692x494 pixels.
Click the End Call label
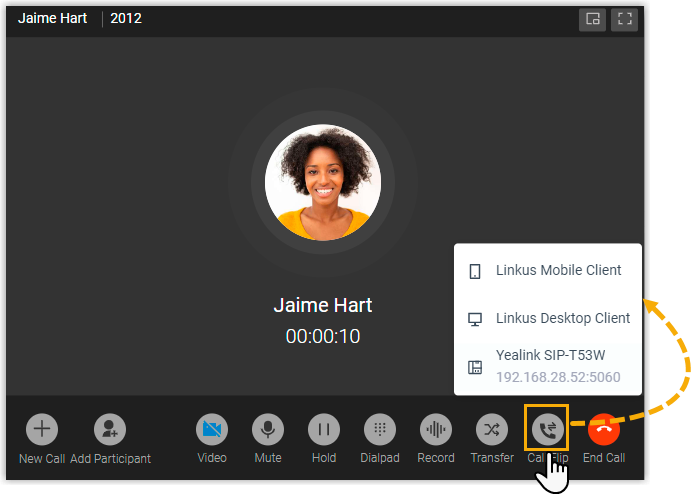(604, 458)
